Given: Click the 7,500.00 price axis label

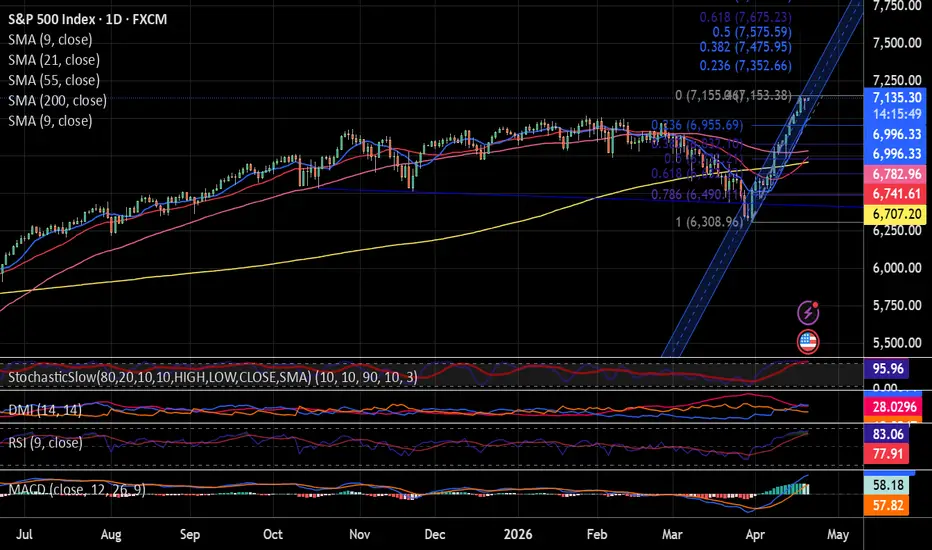Looking at the screenshot, I should point(897,43).
